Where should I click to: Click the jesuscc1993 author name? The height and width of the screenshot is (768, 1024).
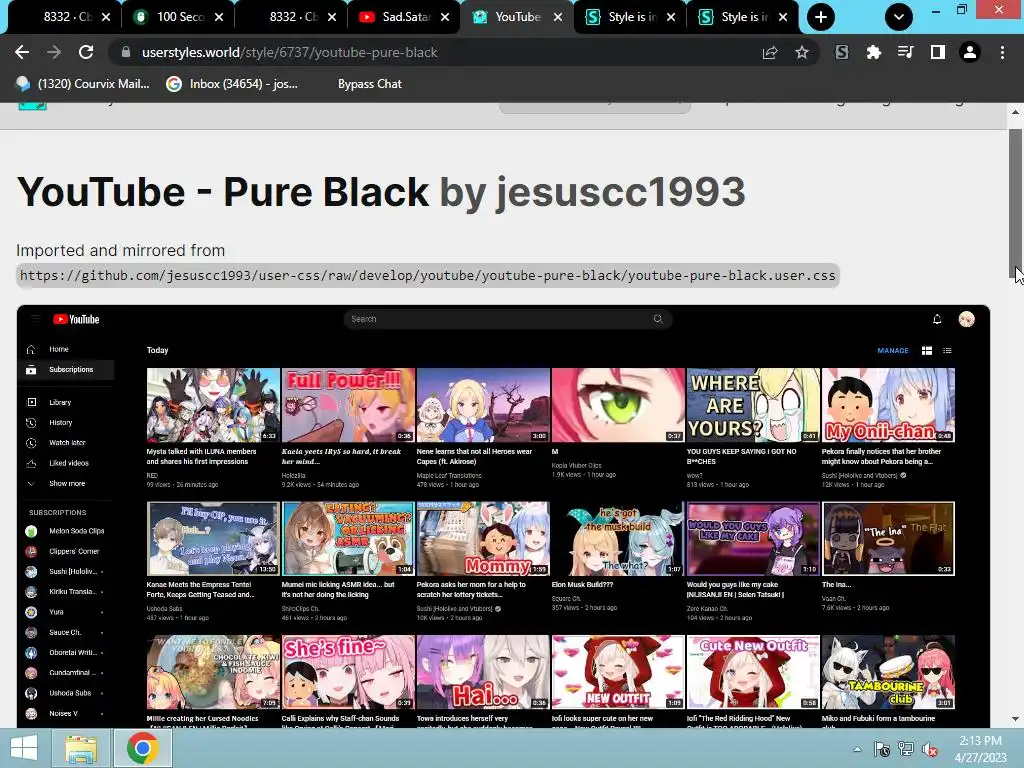pos(620,192)
